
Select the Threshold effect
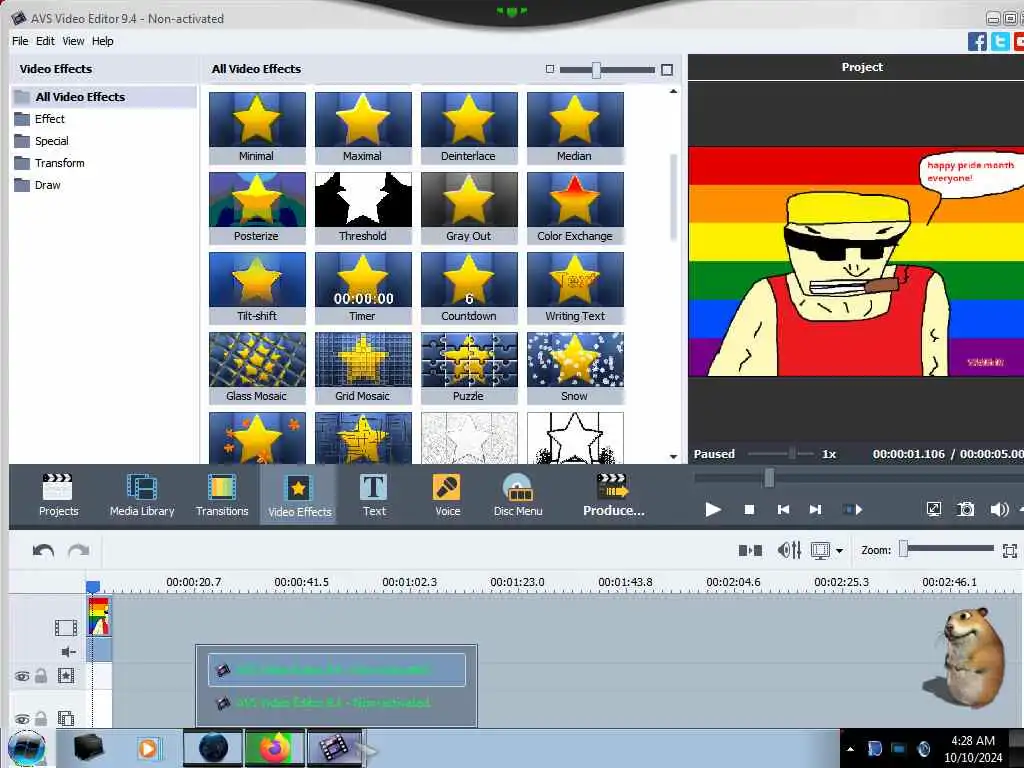(363, 208)
